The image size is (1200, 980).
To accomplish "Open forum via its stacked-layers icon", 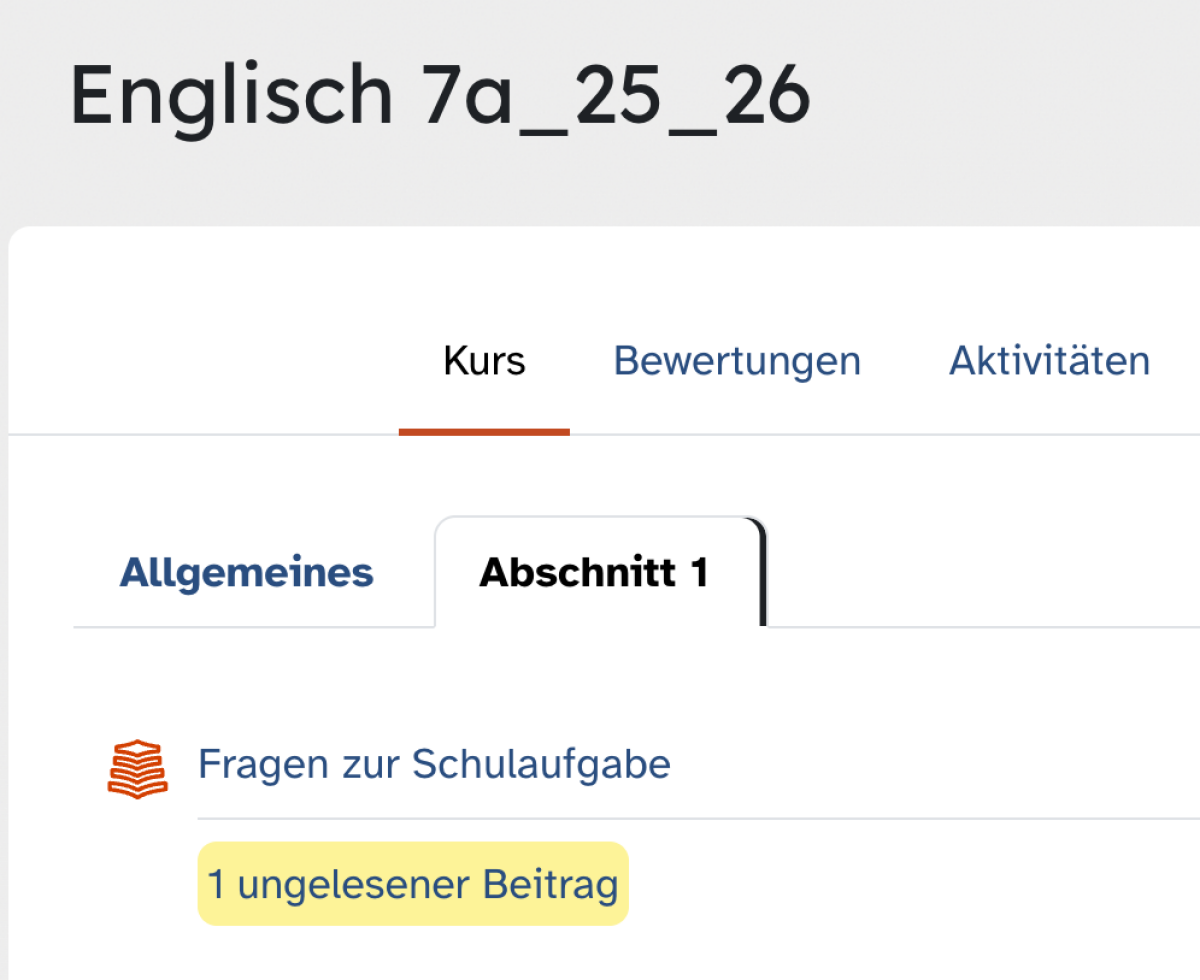I will (135, 768).
